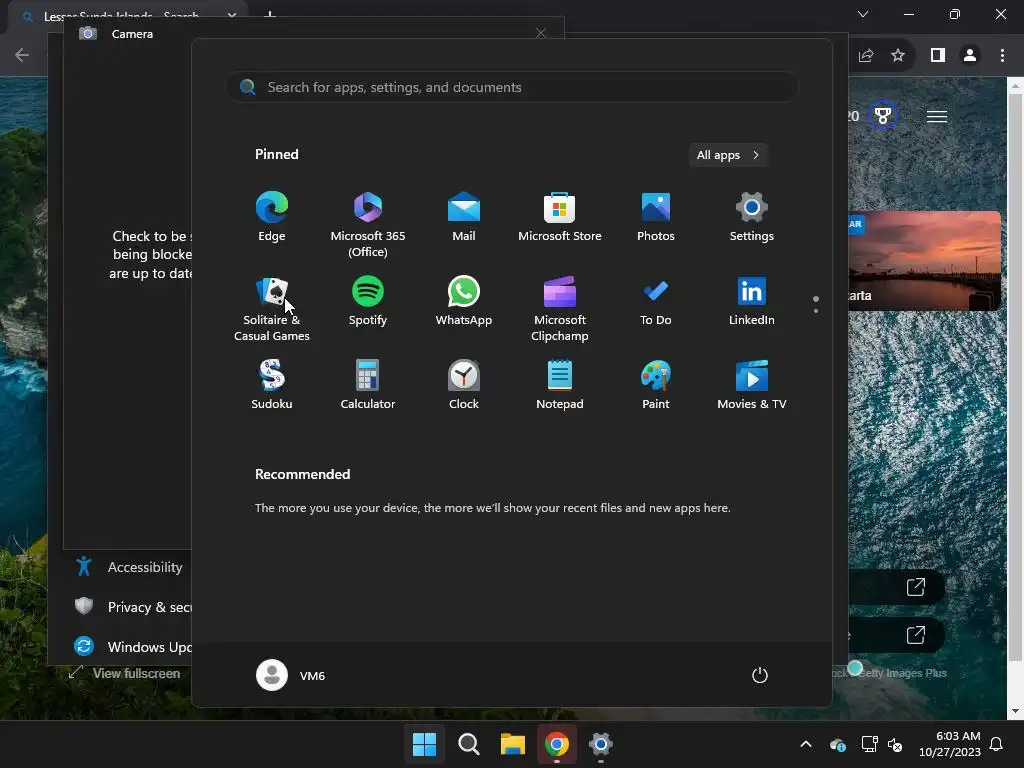The width and height of the screenshot is (1024, 768).
Task: Open the sunset harbor image card
Action: (924, 261)
